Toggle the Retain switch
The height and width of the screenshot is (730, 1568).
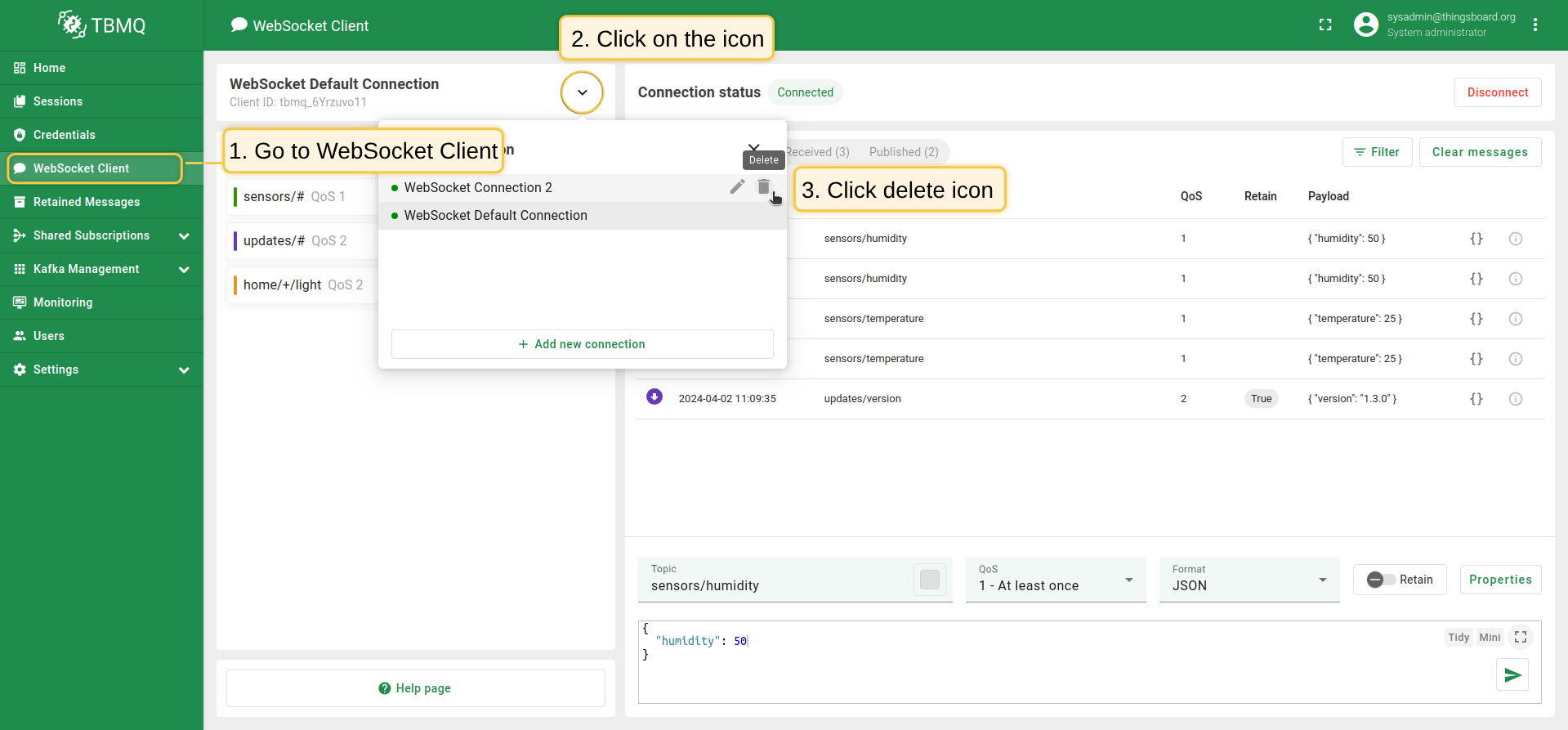point(1382,580)
